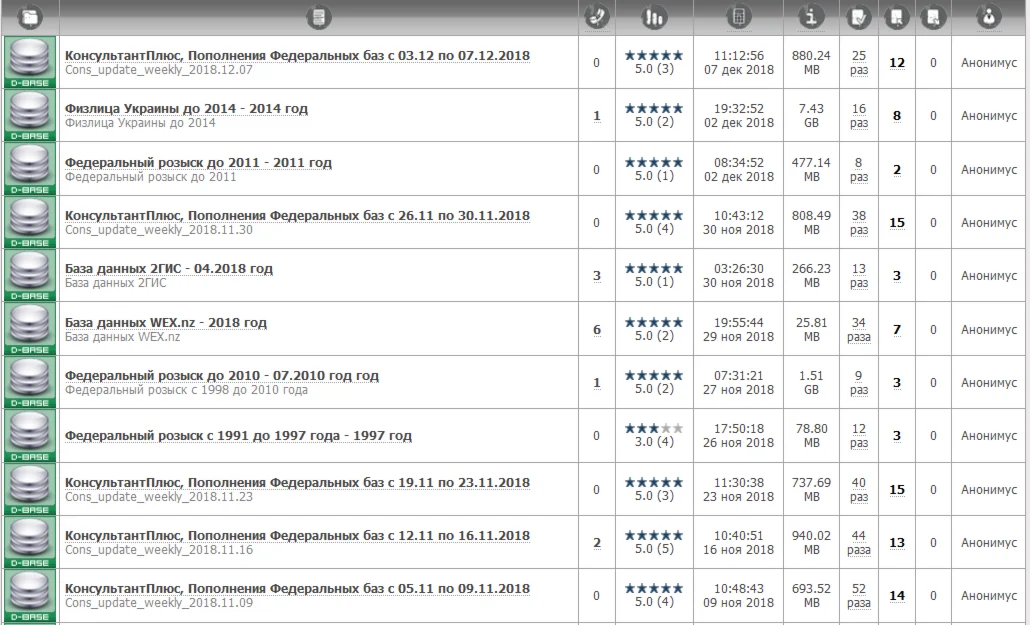The height and width of the screenshot is (625, 1030).
Task: Open the 1 comment on Физлица Украины row
Action: [596, 116]
